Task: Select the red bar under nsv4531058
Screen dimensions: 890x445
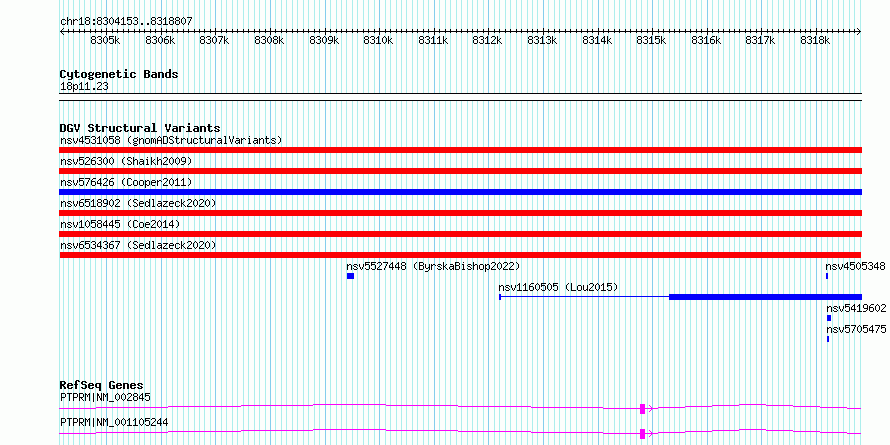Action: pyautogui.click(x=460, y=150)
